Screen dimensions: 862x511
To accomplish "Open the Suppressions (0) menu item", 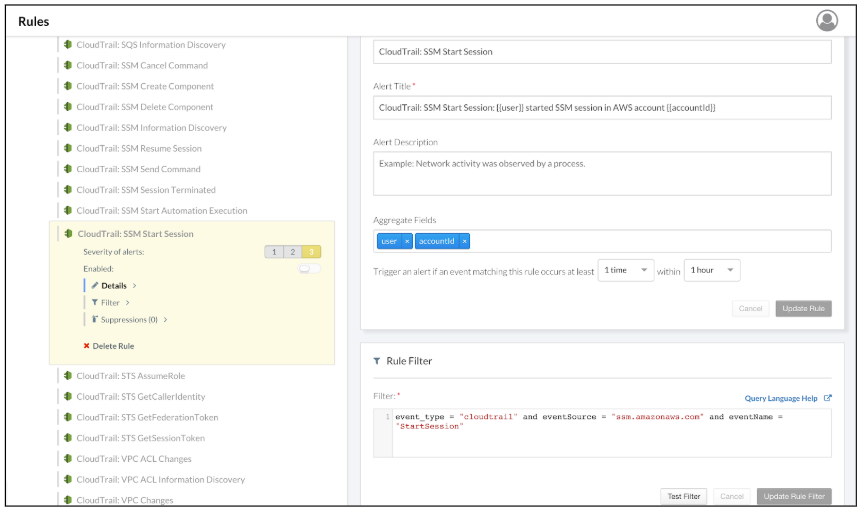I will coord(129,320).
